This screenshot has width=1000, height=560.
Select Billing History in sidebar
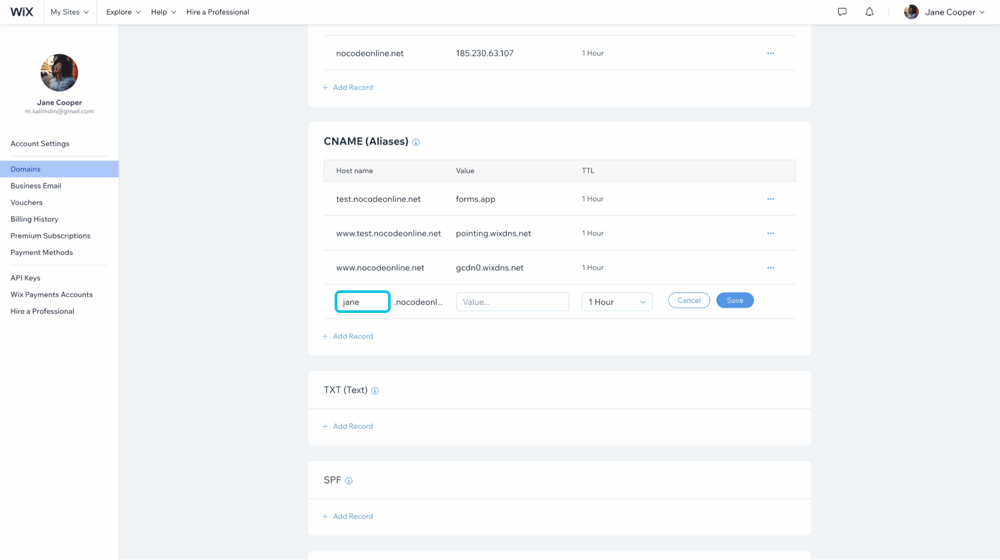(x=34, y=219)
